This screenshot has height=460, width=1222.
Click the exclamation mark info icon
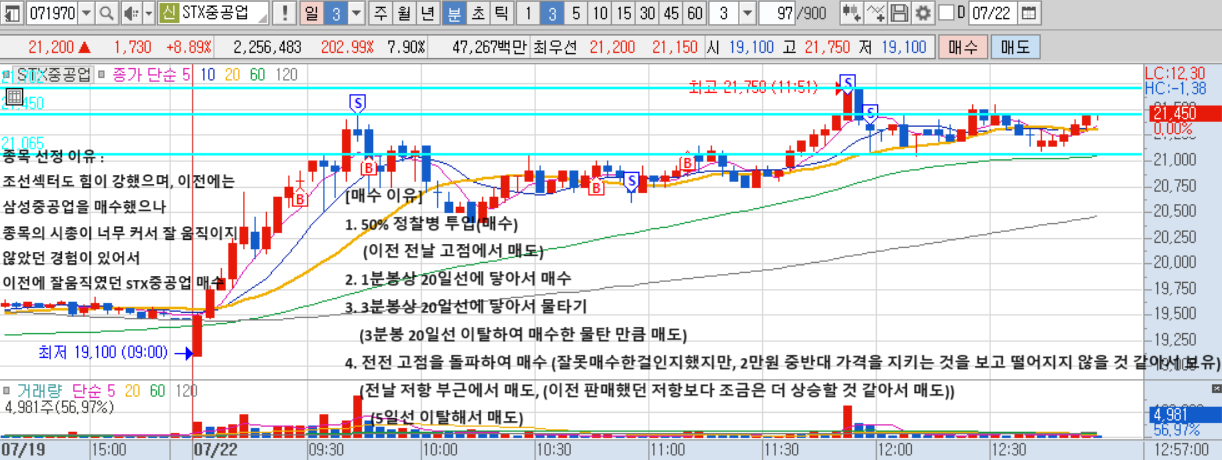click(x=287, y=14)
